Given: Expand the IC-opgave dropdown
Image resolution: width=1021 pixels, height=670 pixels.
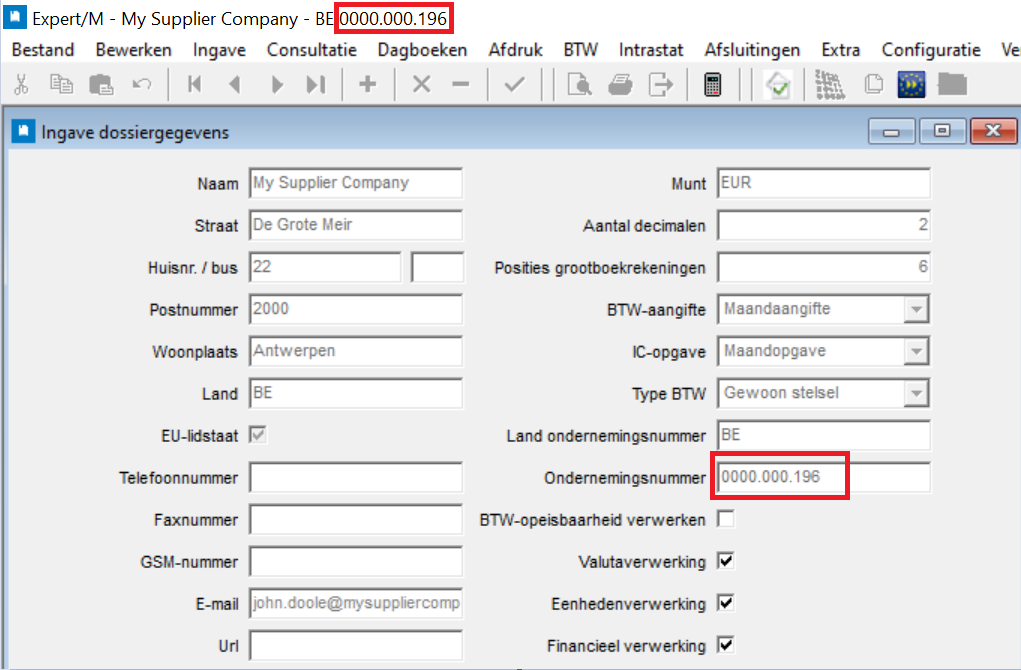Looking at the screenshot, I should tap(915, 352).
